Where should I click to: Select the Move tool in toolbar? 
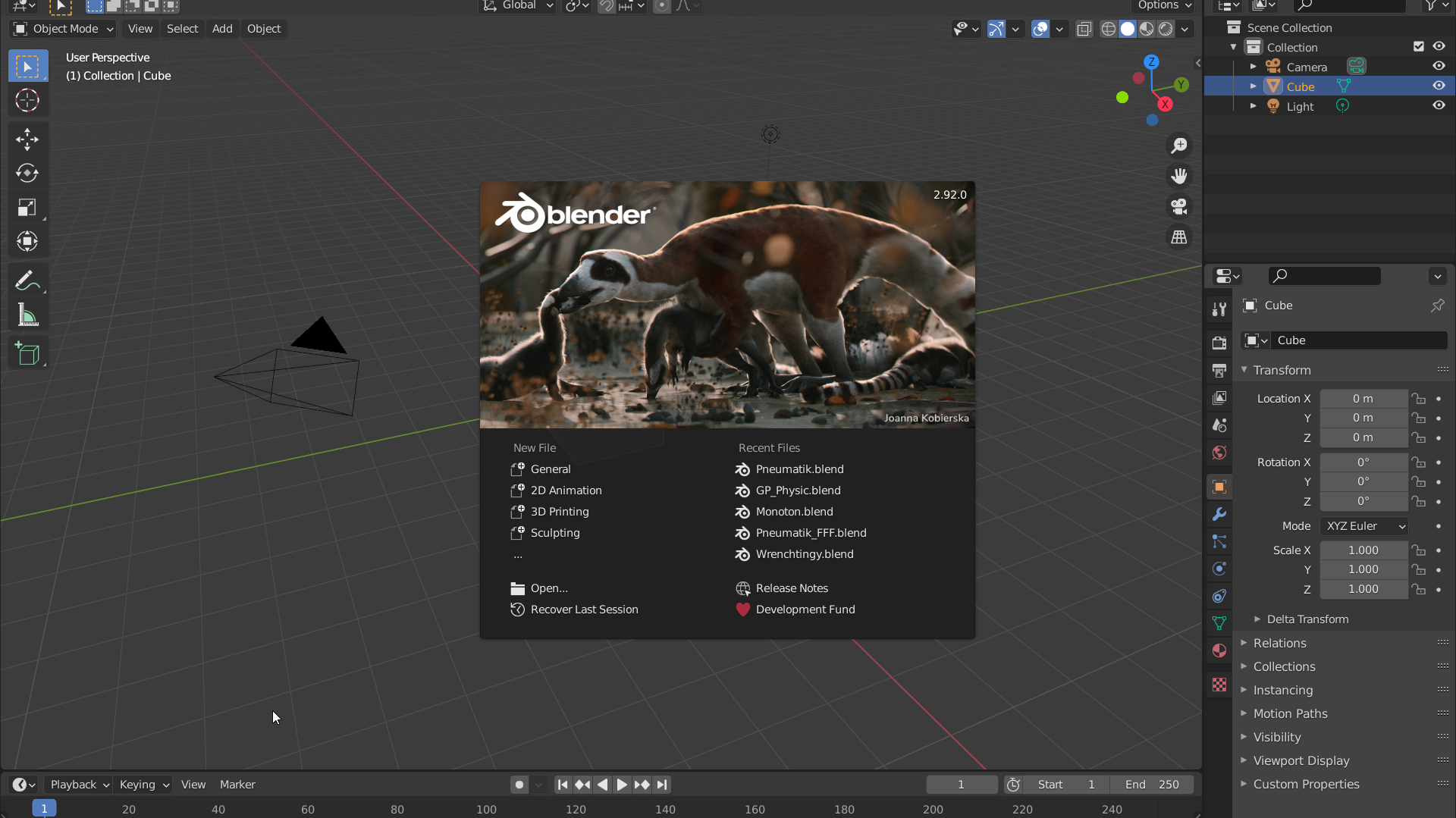[x=27, y=139]
